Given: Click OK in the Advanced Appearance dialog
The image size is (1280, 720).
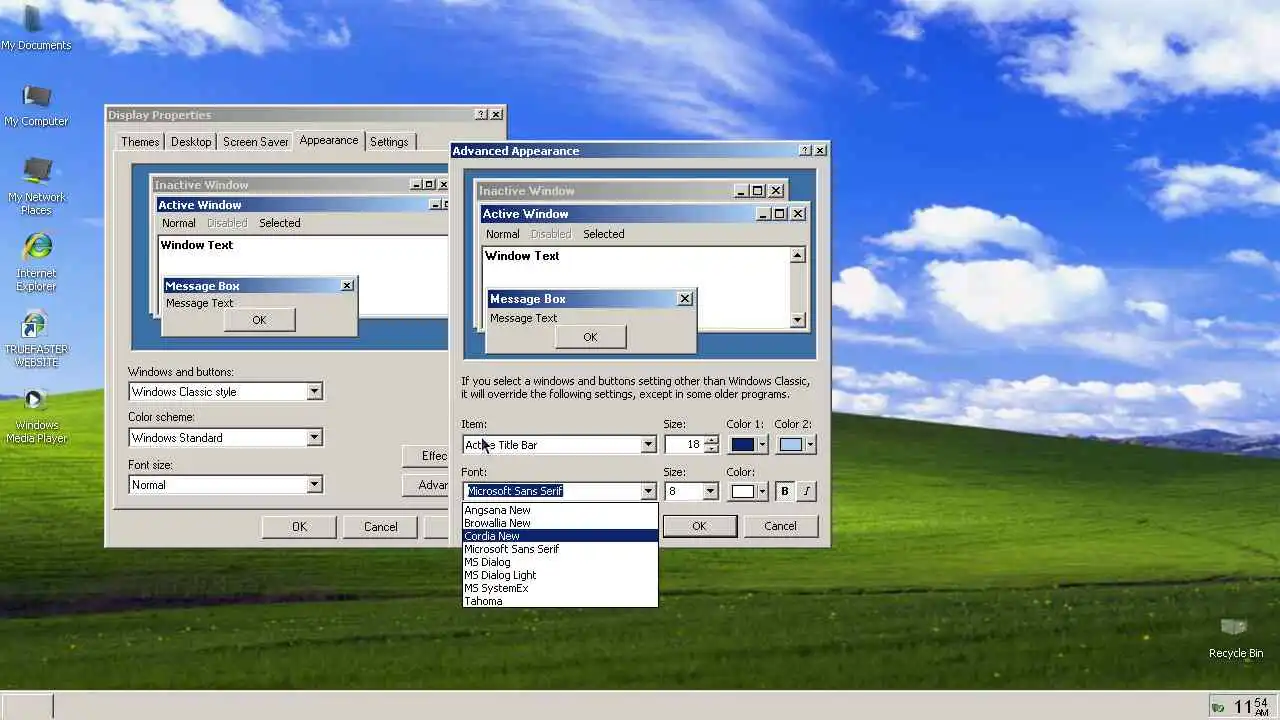Looking at the screenshot, I should (699, 526).
